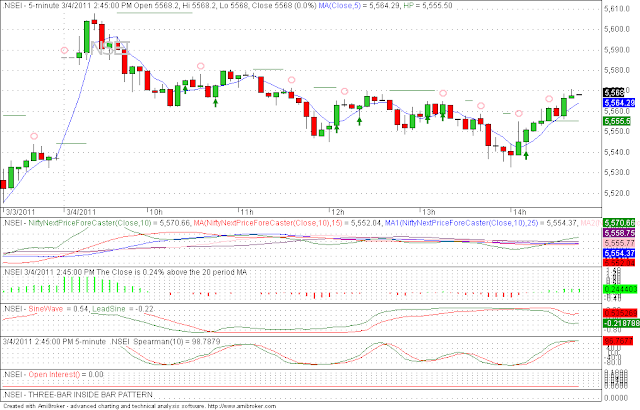Click the green up arrow after the 14h mark
This screenshot has width=640, height=410.
click(x=526, y=155)
